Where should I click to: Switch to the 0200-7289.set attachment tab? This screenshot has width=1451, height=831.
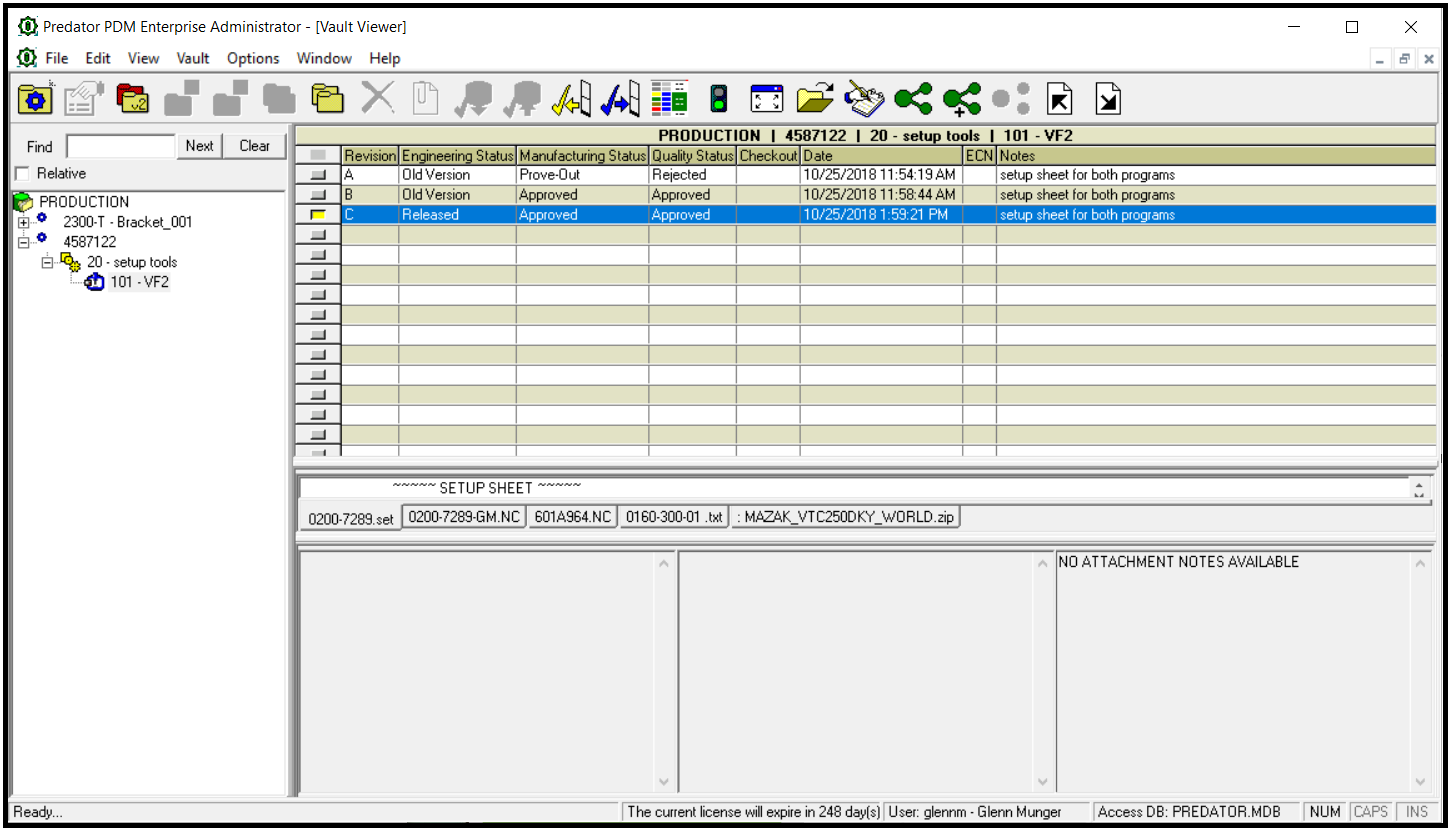point(351,519)
